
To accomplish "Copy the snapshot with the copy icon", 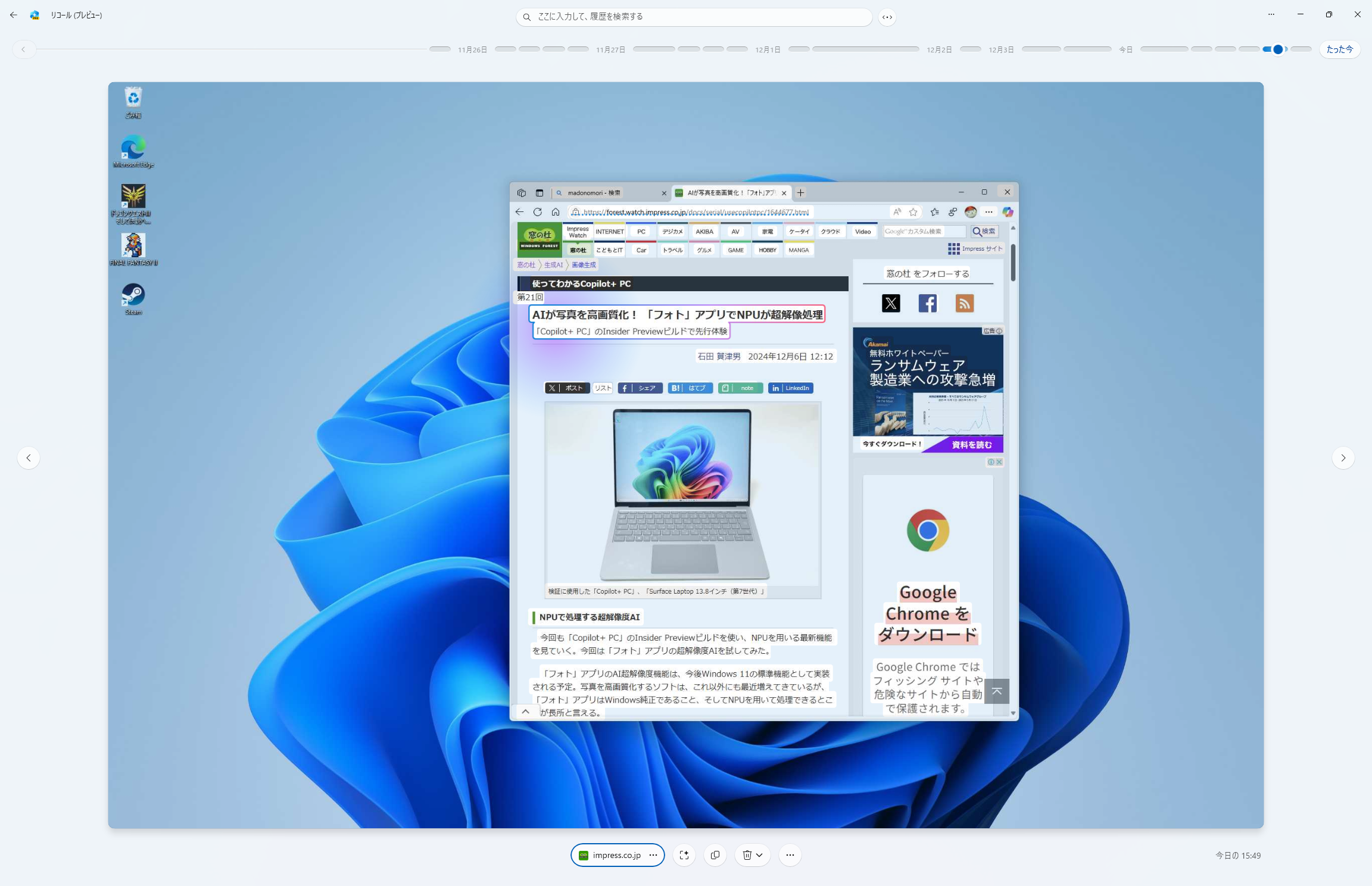I will click(x=715, y=855).
